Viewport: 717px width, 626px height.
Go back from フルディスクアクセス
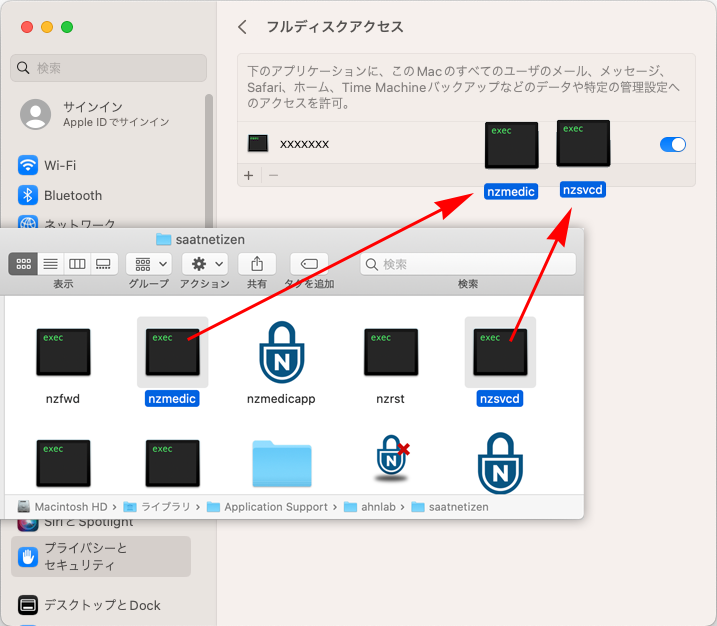(x=242, y=27)
